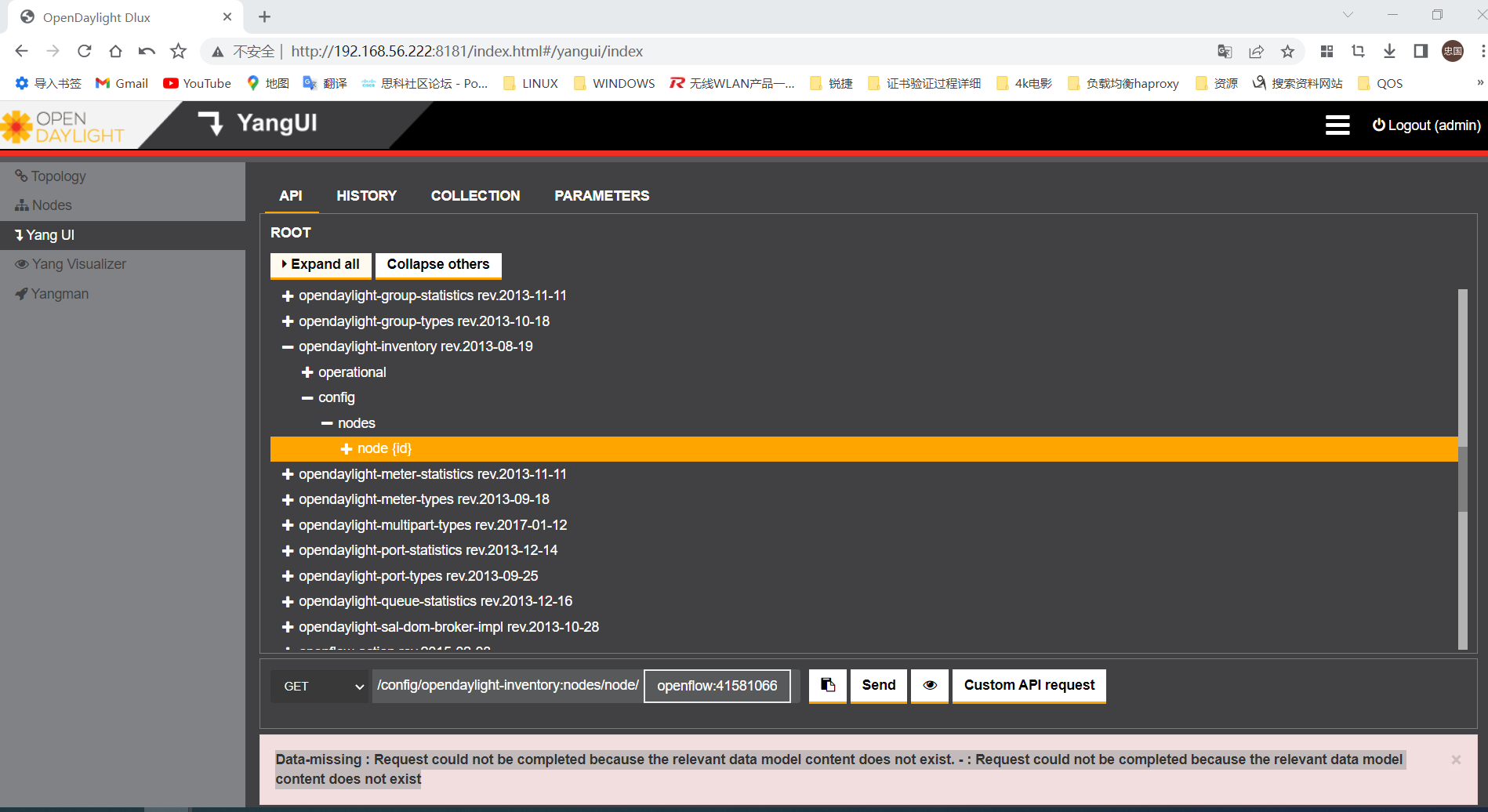Copy request path with clipboard icon button

828,686
